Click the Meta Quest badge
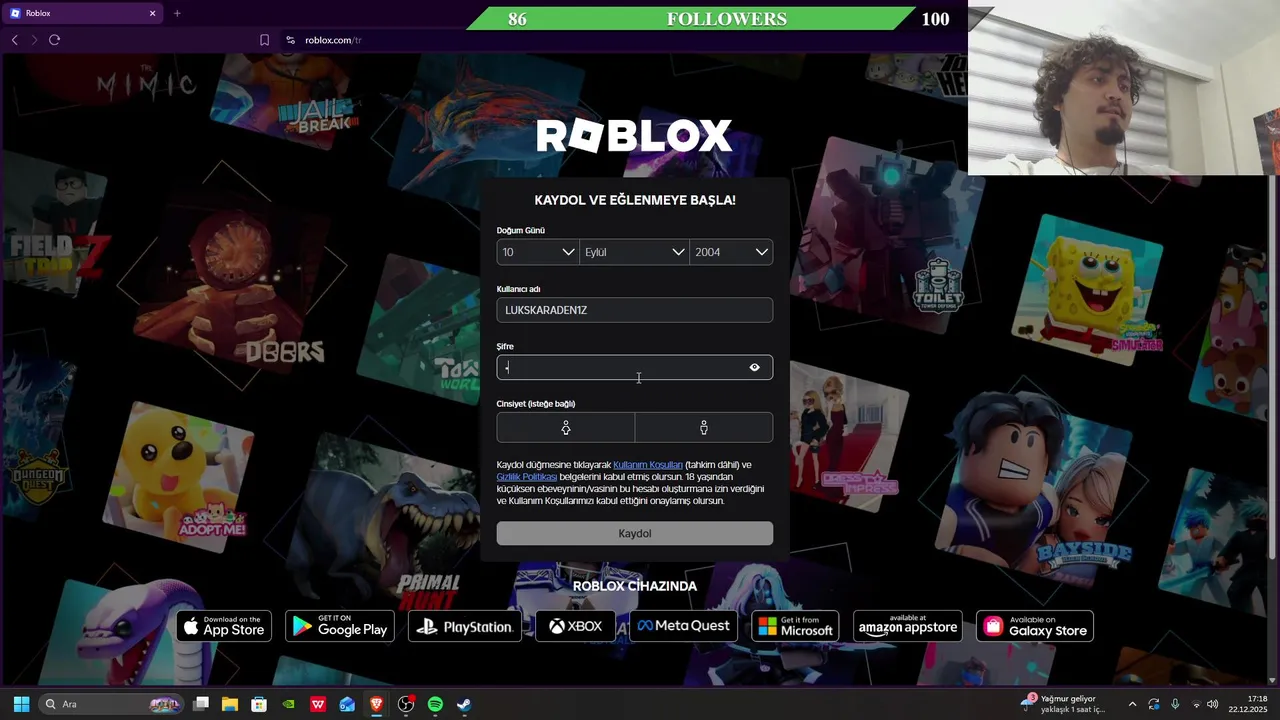 [684, 626]
